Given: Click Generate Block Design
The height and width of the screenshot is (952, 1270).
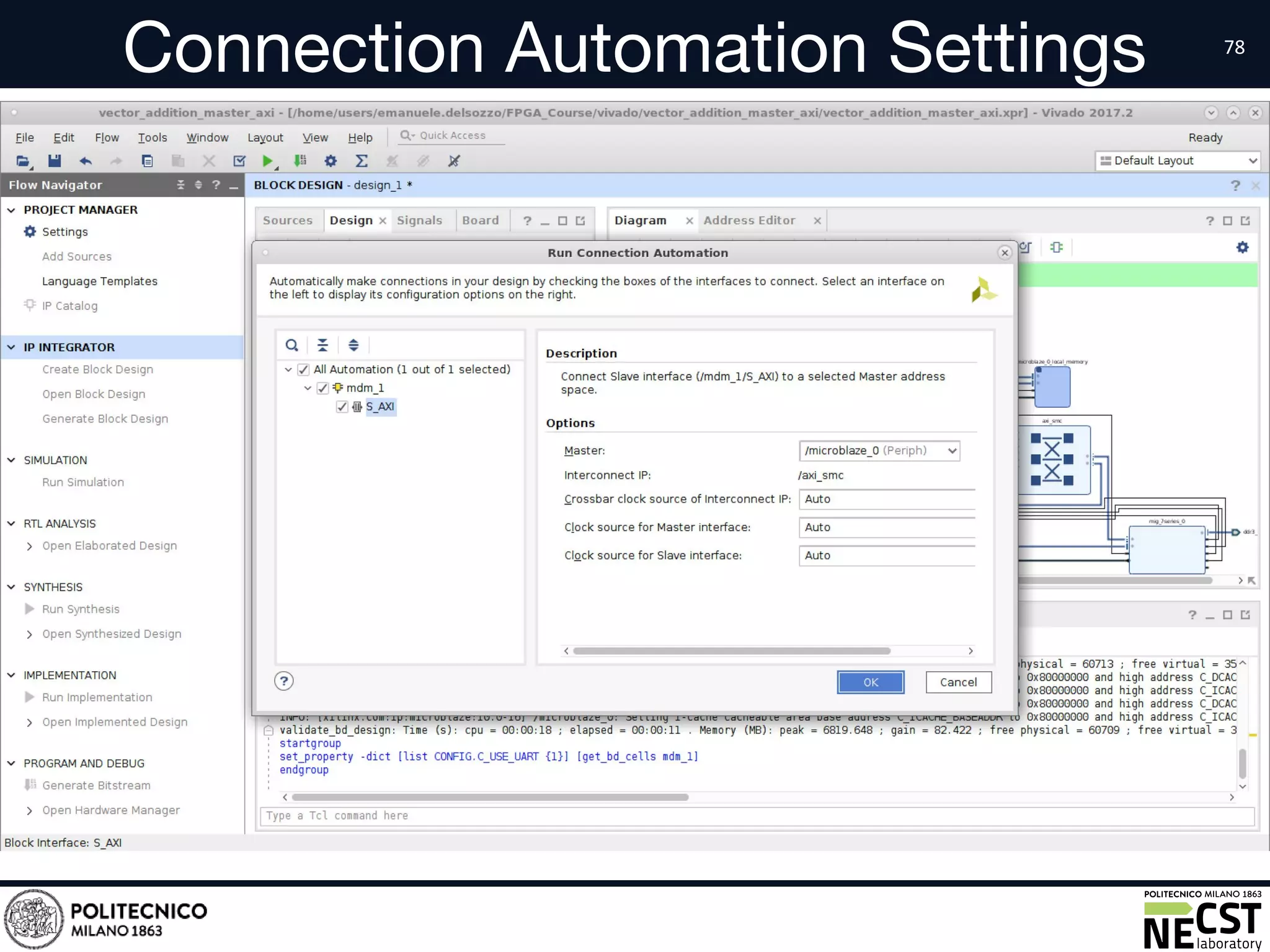Looking at the screenshot, I should pyautogui.click(x=105, y=419).
